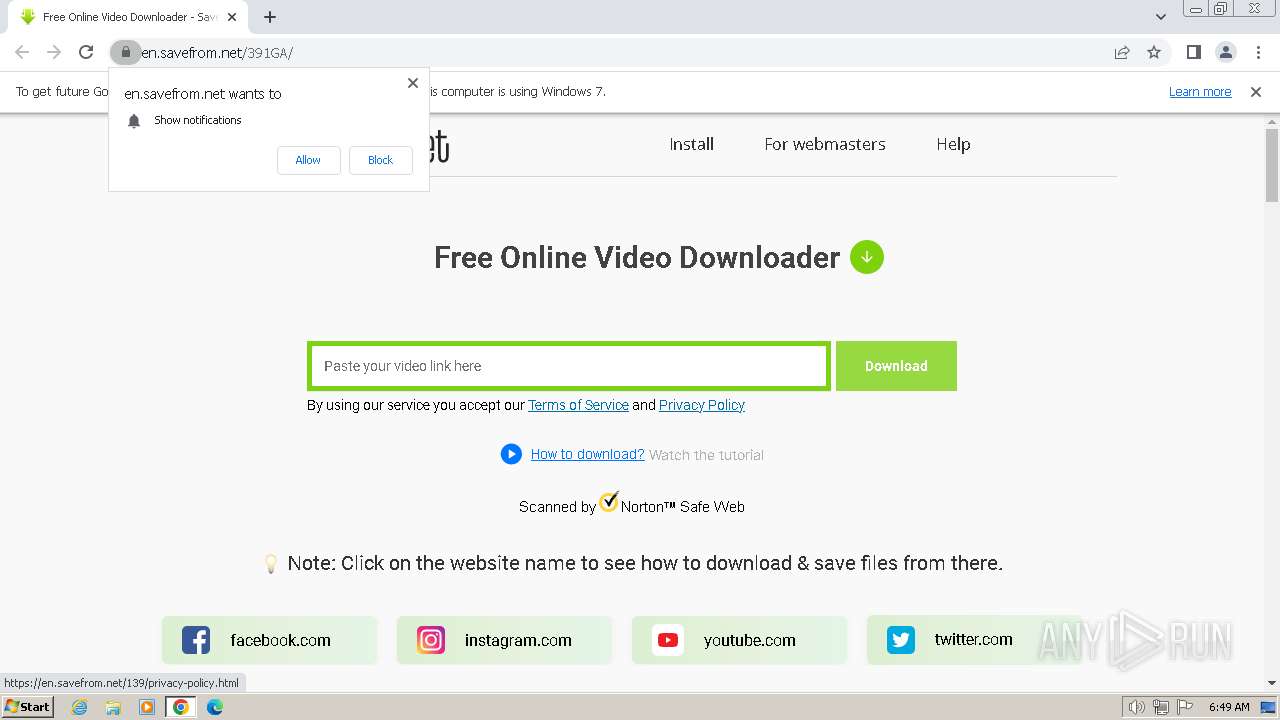
Task: Open the Chrome three-dot menu
Action: pyautogui.click(x=1258, y=52)
